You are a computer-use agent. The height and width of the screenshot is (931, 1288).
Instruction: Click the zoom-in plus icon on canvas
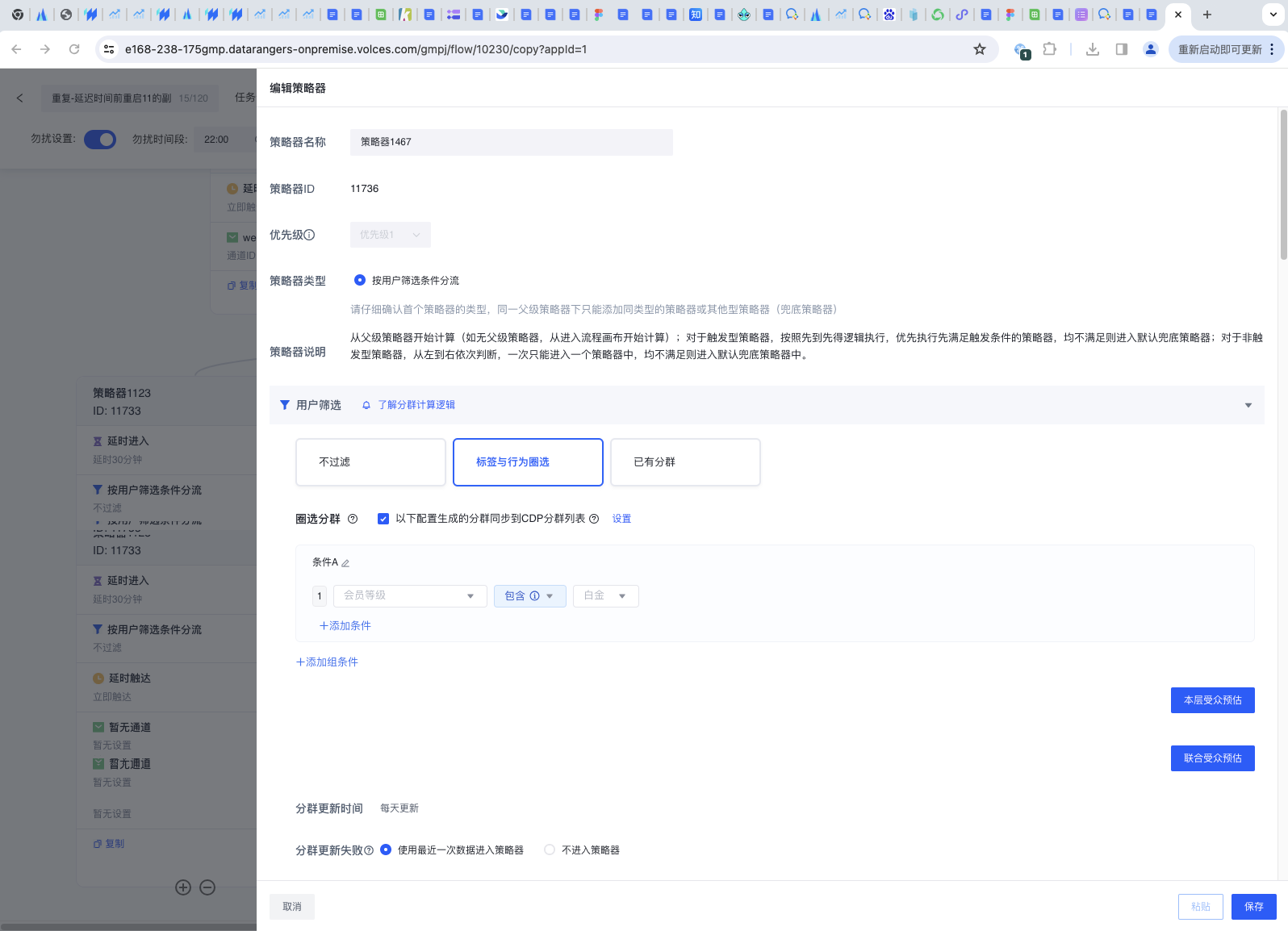(x=183, y=887)
